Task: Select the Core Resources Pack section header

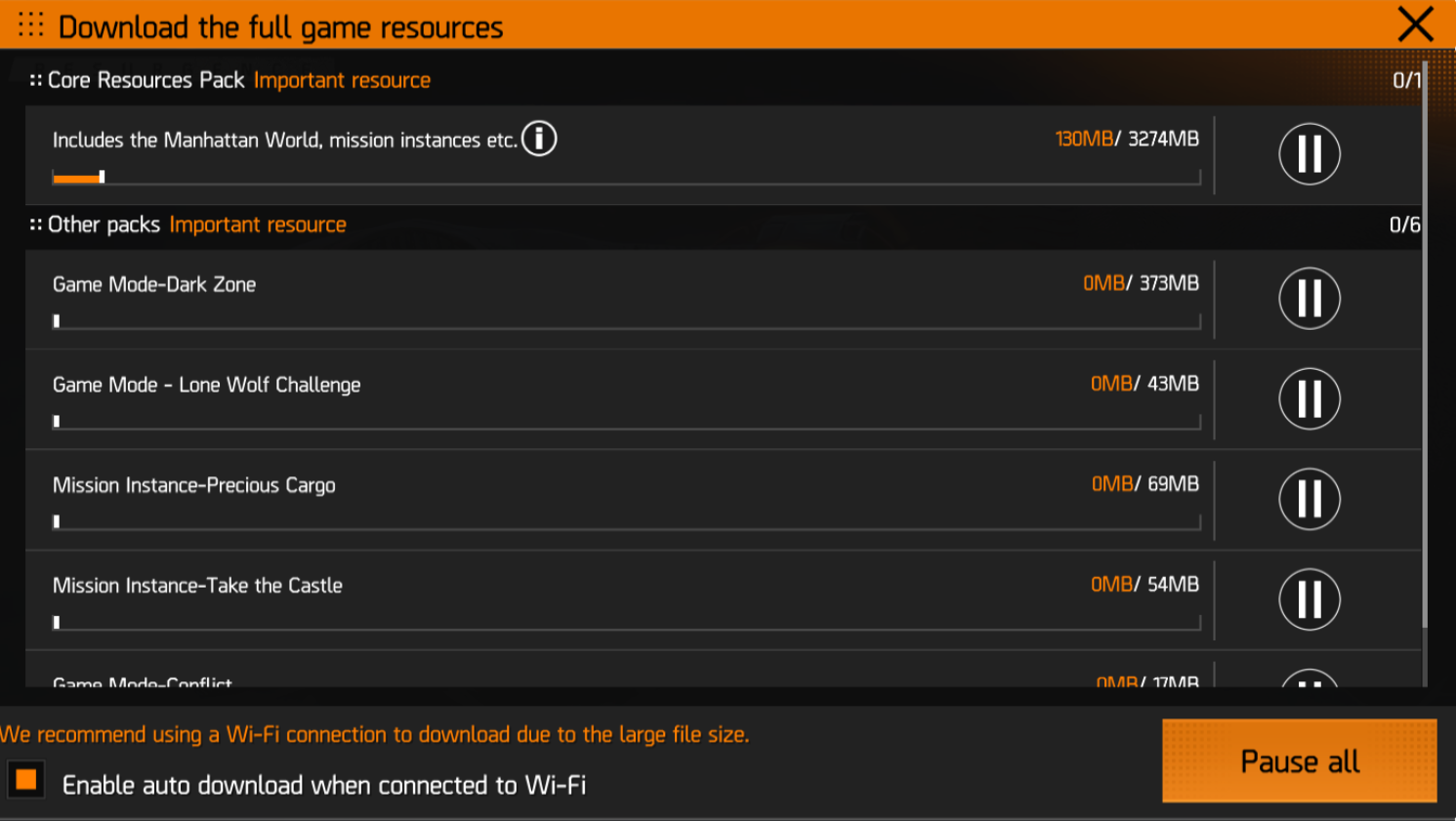Action: point(146,80)
